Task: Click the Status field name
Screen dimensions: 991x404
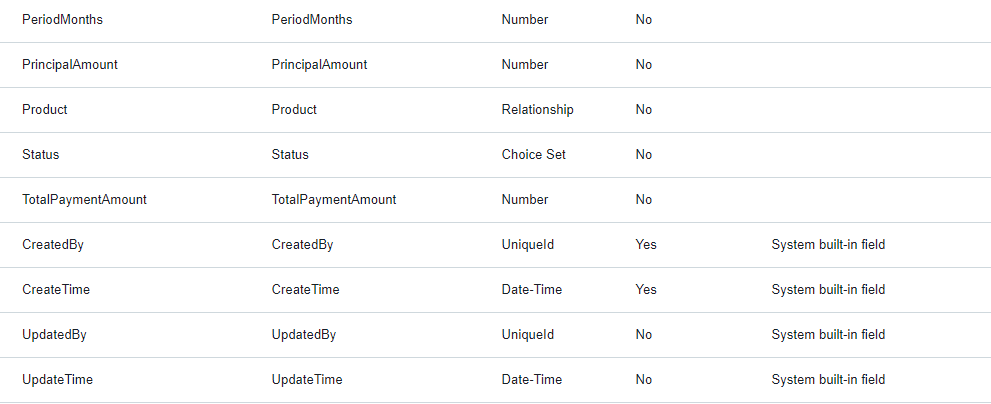Action: 41,155
